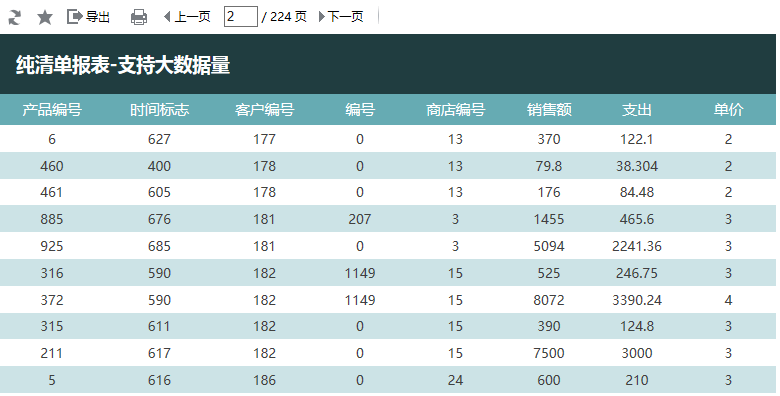
Task: Click the 224 页 total pages label
Action: tap(289, 17)
